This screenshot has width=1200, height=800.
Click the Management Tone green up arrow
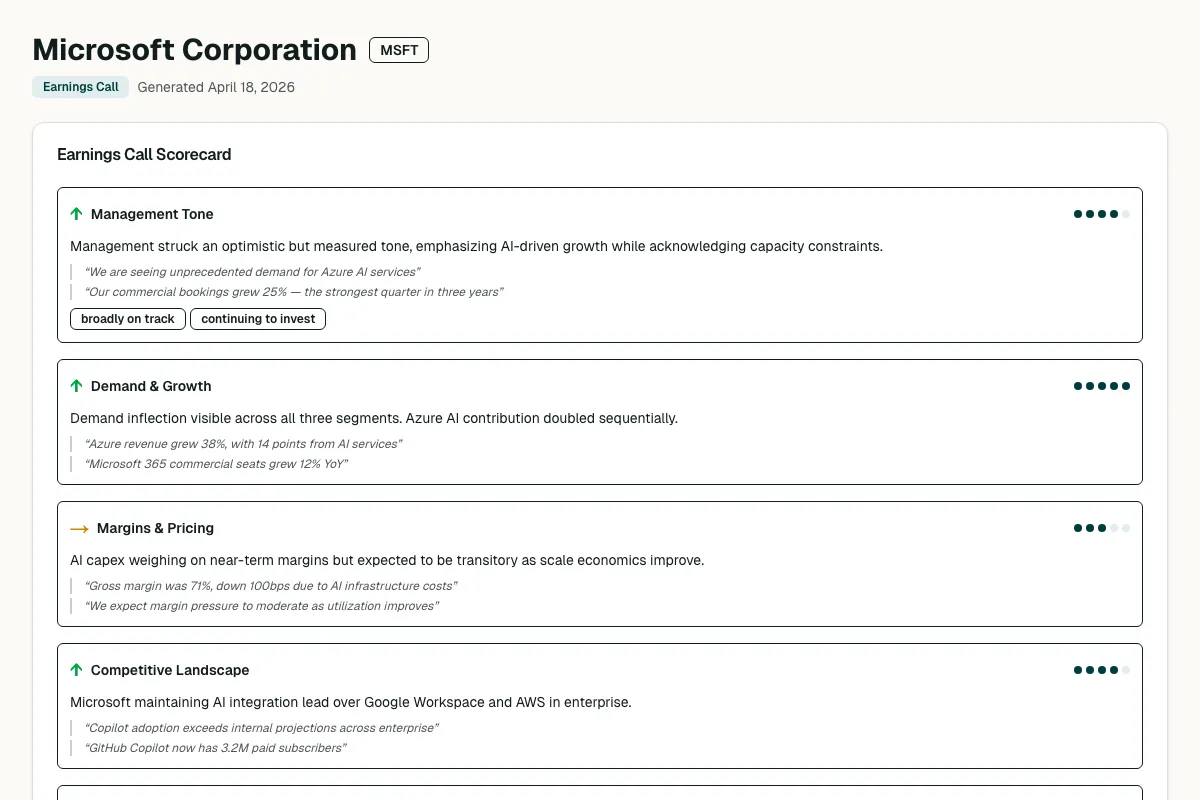[x=76, y=214]
